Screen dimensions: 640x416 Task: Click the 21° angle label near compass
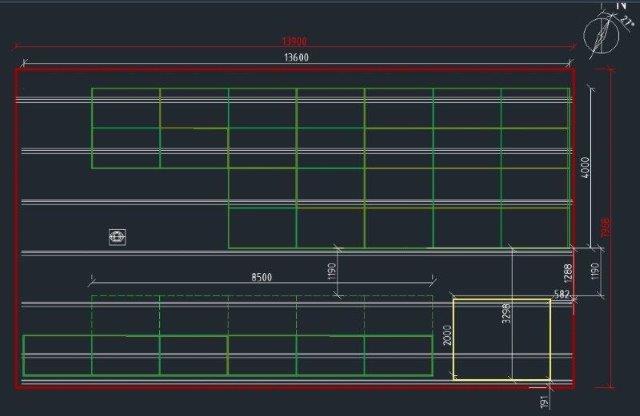click(x=625, y=20)
